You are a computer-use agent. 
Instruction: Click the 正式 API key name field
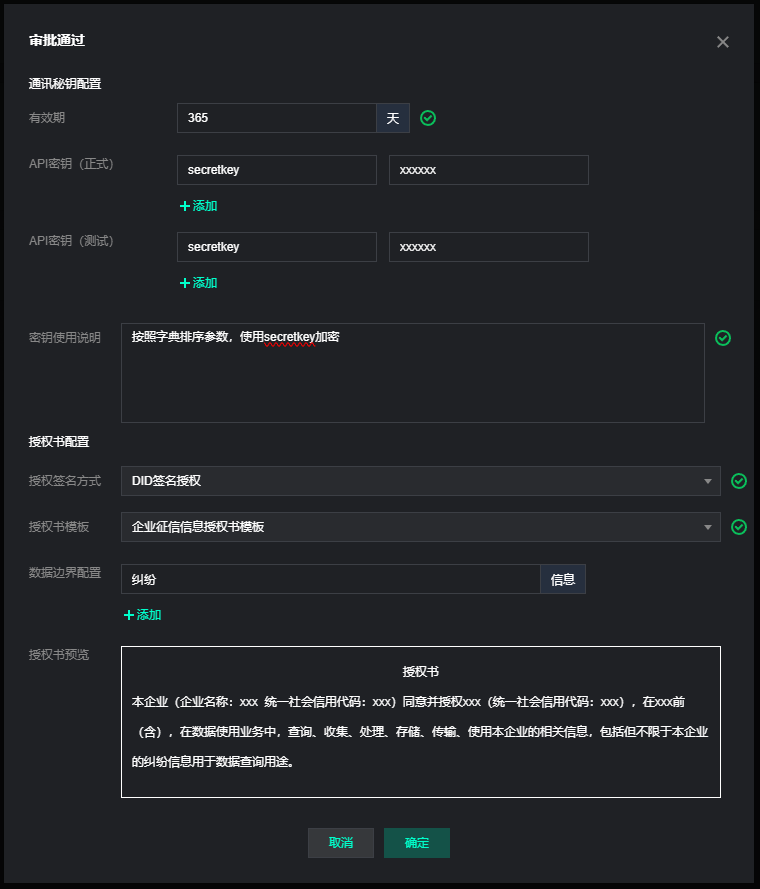click(276, 170)
